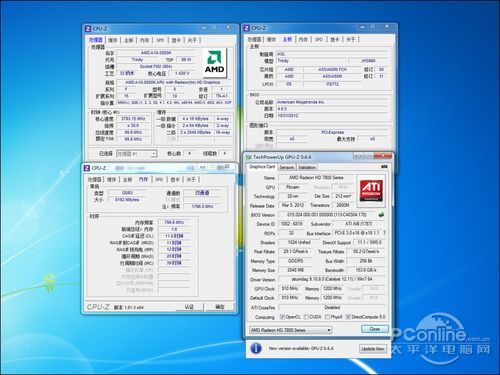Screen dimensions: 500x375
Task: Save BIOS using the green chip icon
Action: (381, 215)
